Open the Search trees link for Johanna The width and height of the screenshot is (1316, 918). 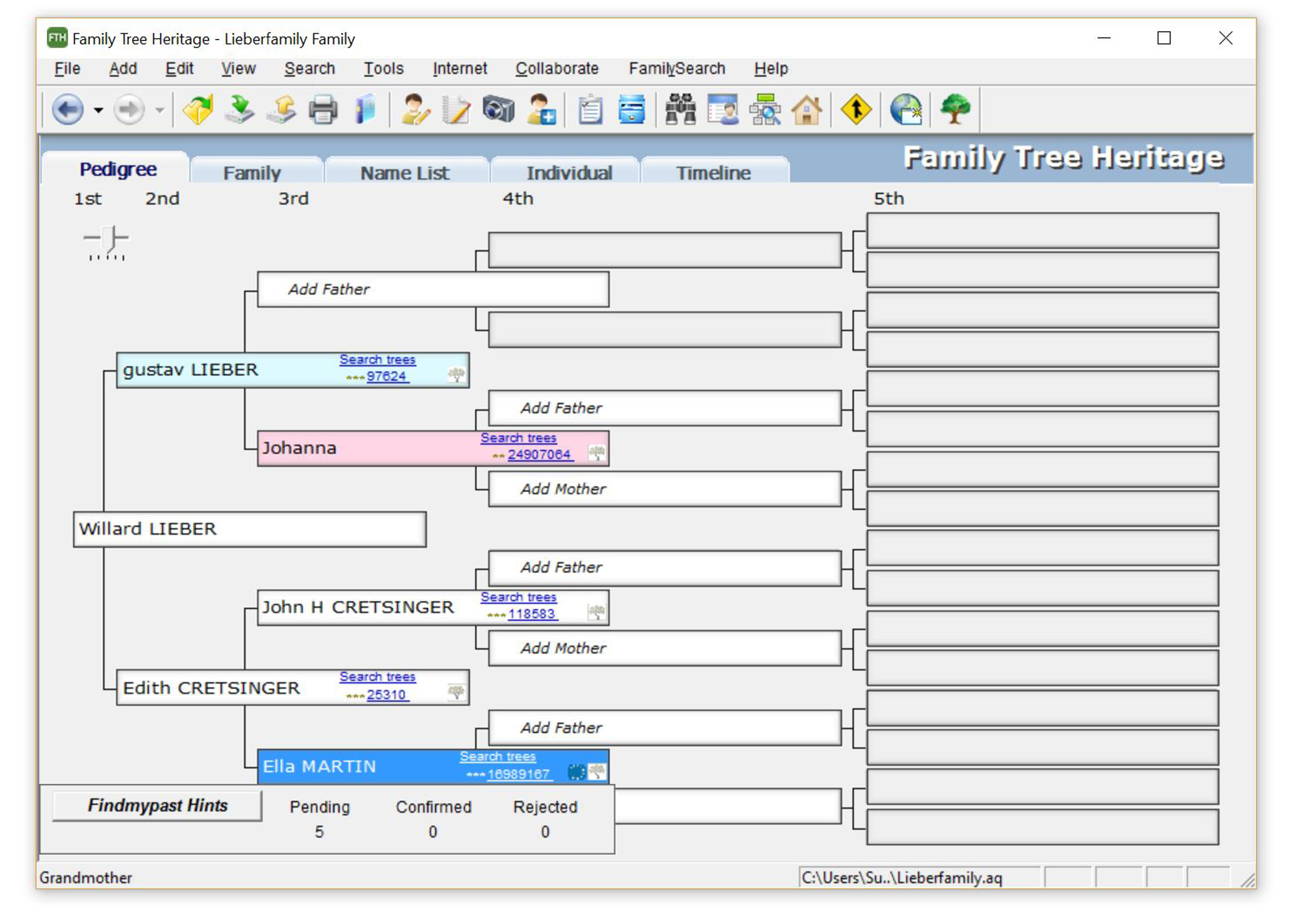519,437
